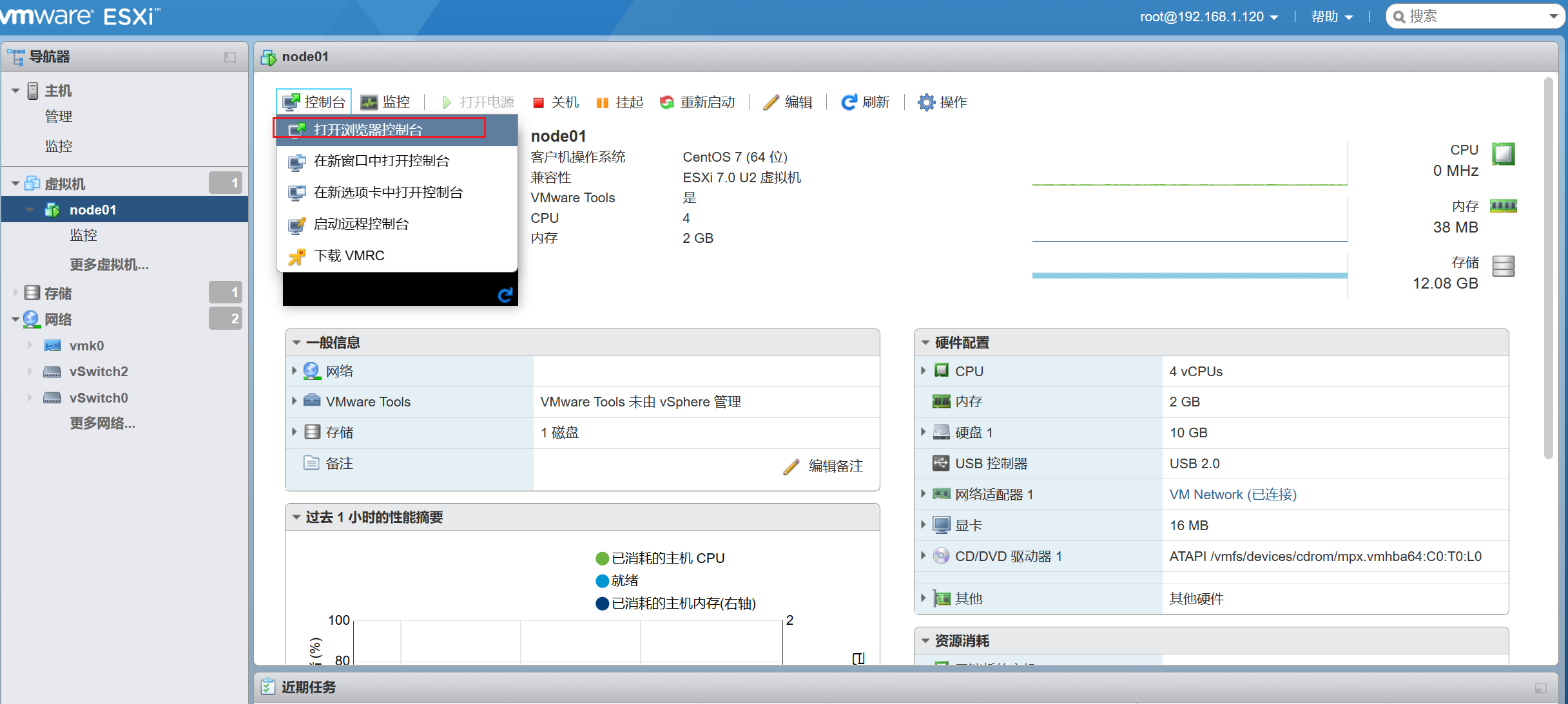Select 在新窗口中打开控制台 menu entry

tap(397, 161)
